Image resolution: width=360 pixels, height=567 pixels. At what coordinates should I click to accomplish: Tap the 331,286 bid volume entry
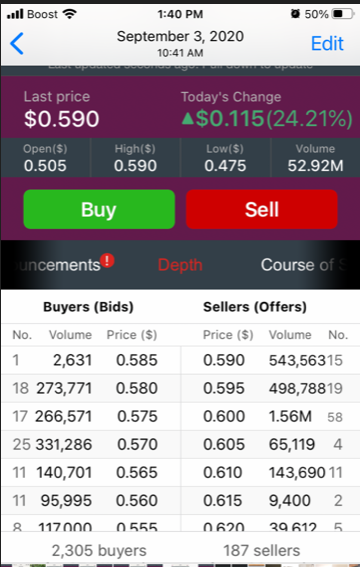(64, 444)
